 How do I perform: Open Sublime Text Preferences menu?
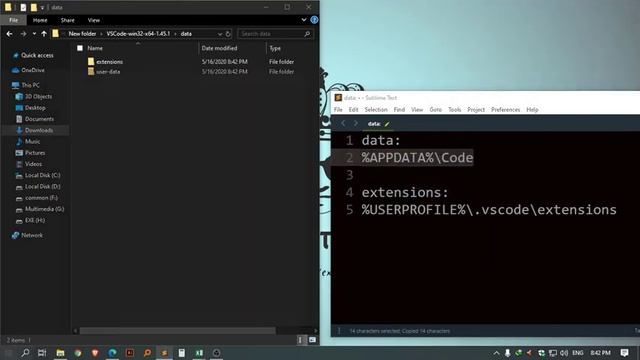(505, 110)
